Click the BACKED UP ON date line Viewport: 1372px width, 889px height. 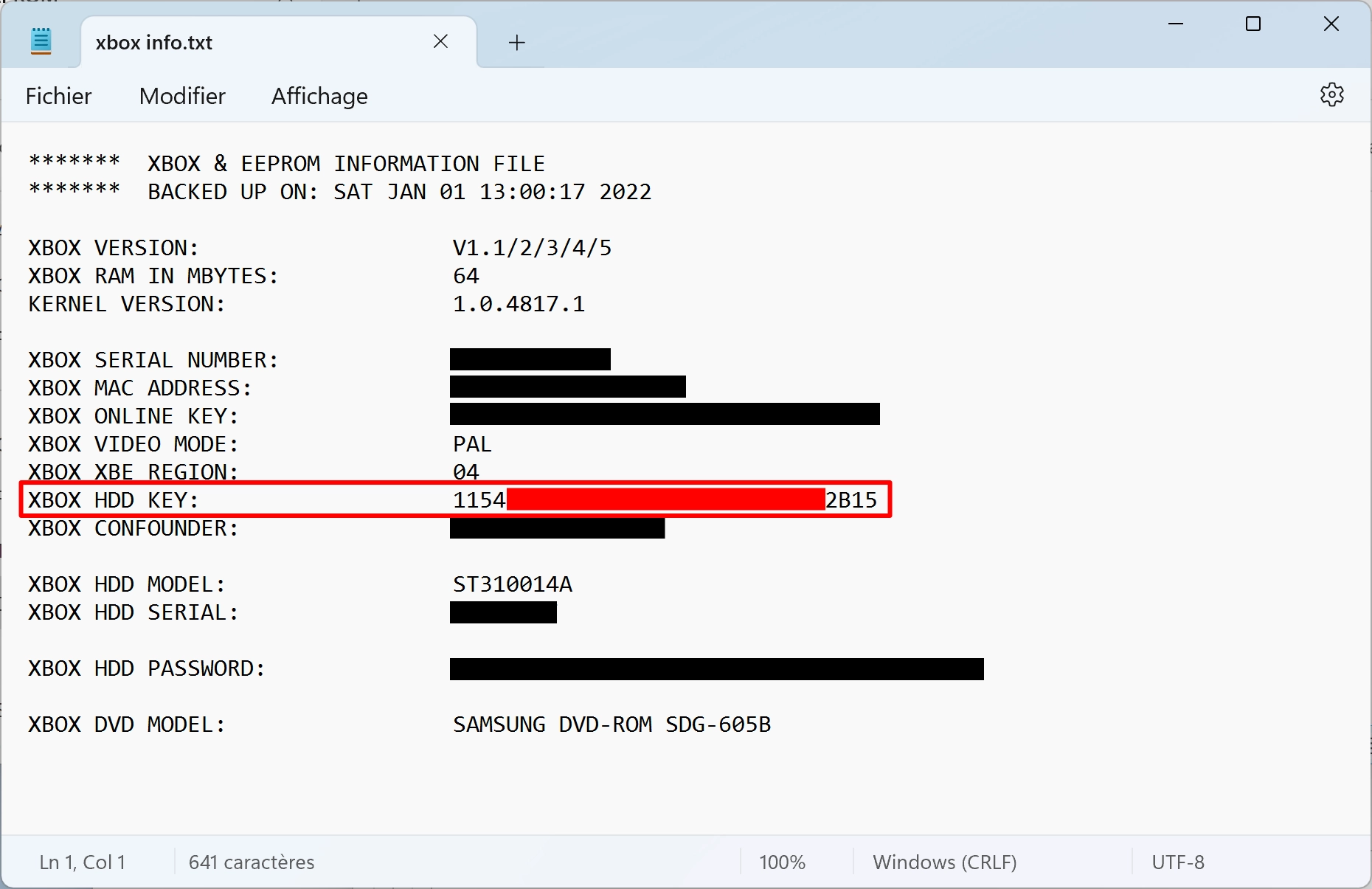(x=400, y=192)
